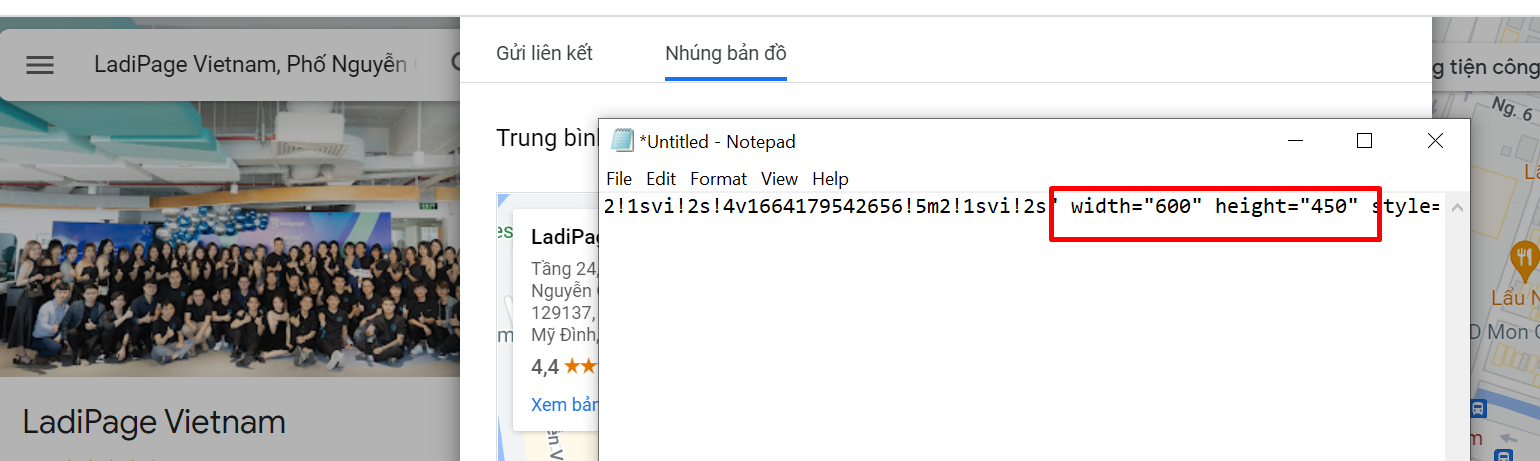Open the Help menu in Notepad

point(830,179)
